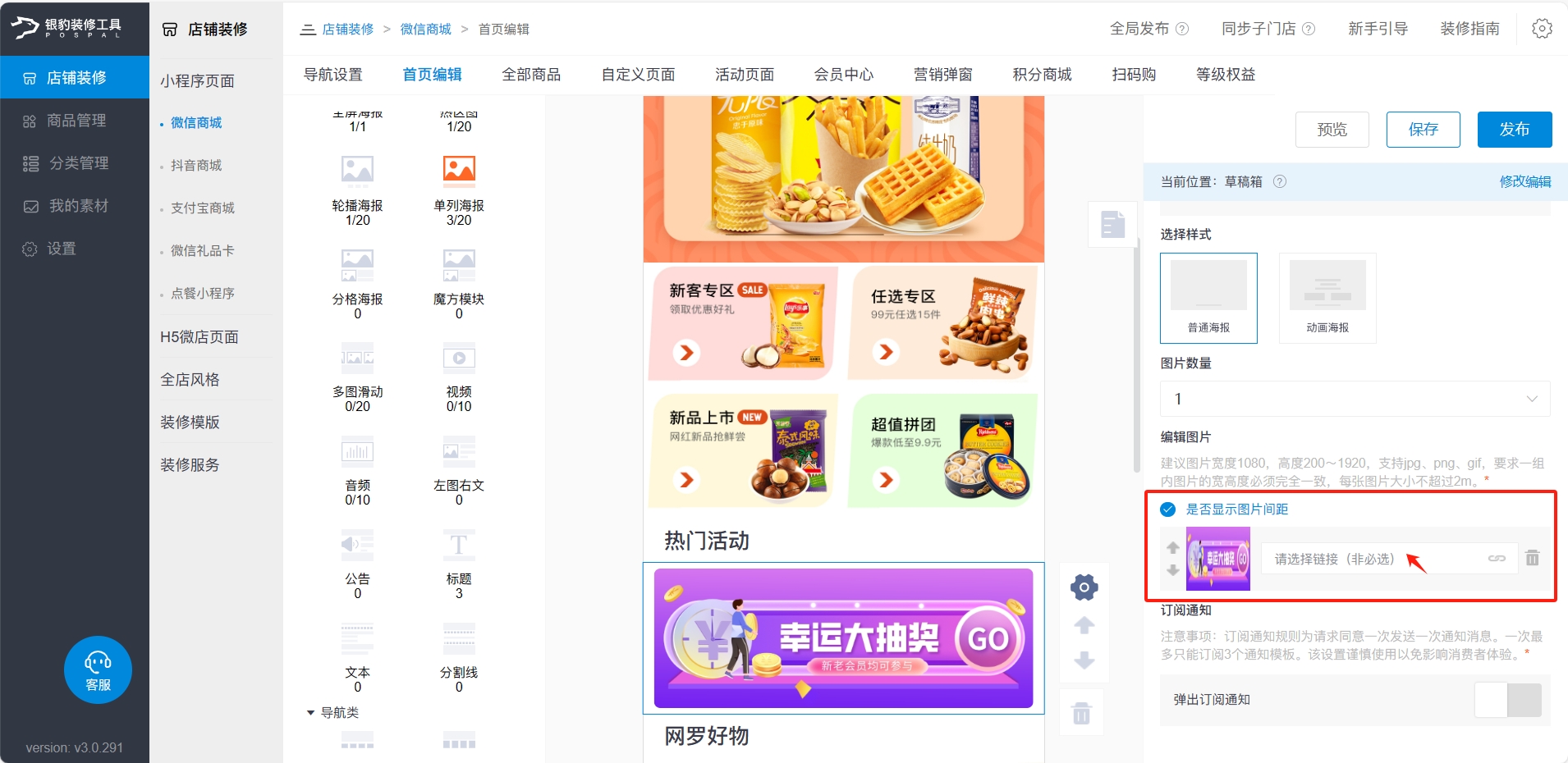
Task: Expand 店铺装修 breadcrumb menu icon
Action: click(x=308, y=30)
